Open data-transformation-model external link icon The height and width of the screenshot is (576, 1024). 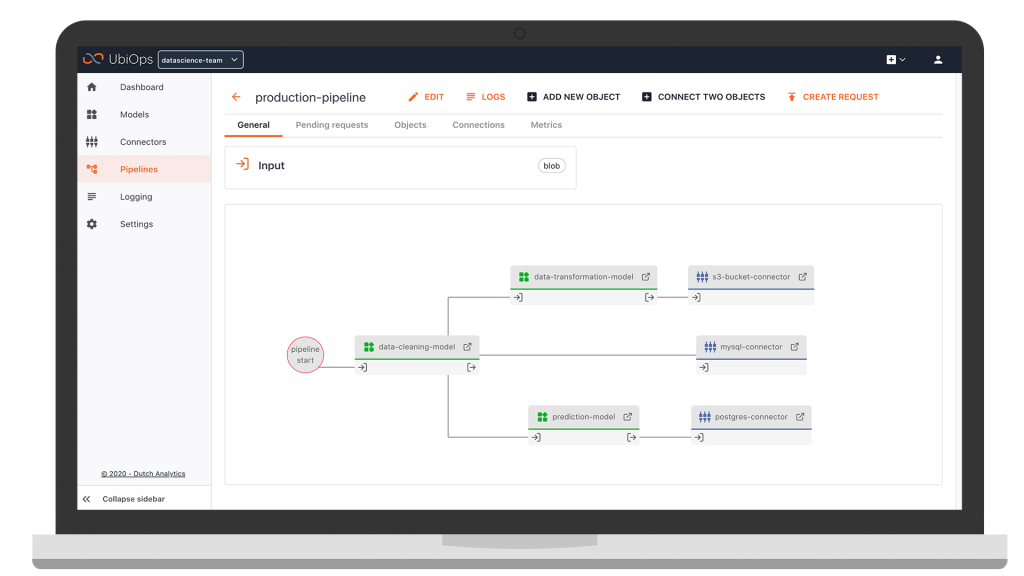click(x=646, y=277)
